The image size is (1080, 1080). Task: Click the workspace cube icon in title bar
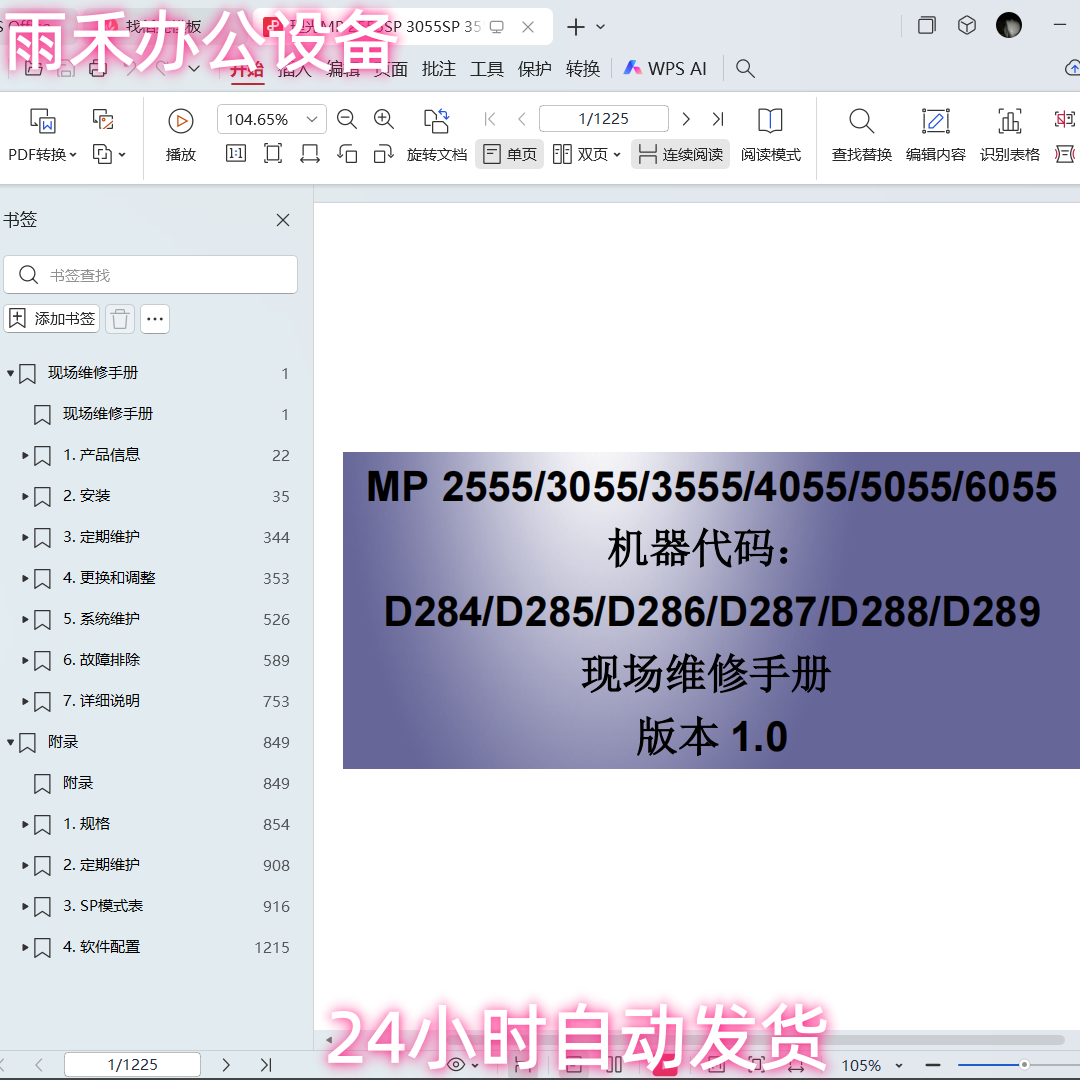tap(967, 26)
